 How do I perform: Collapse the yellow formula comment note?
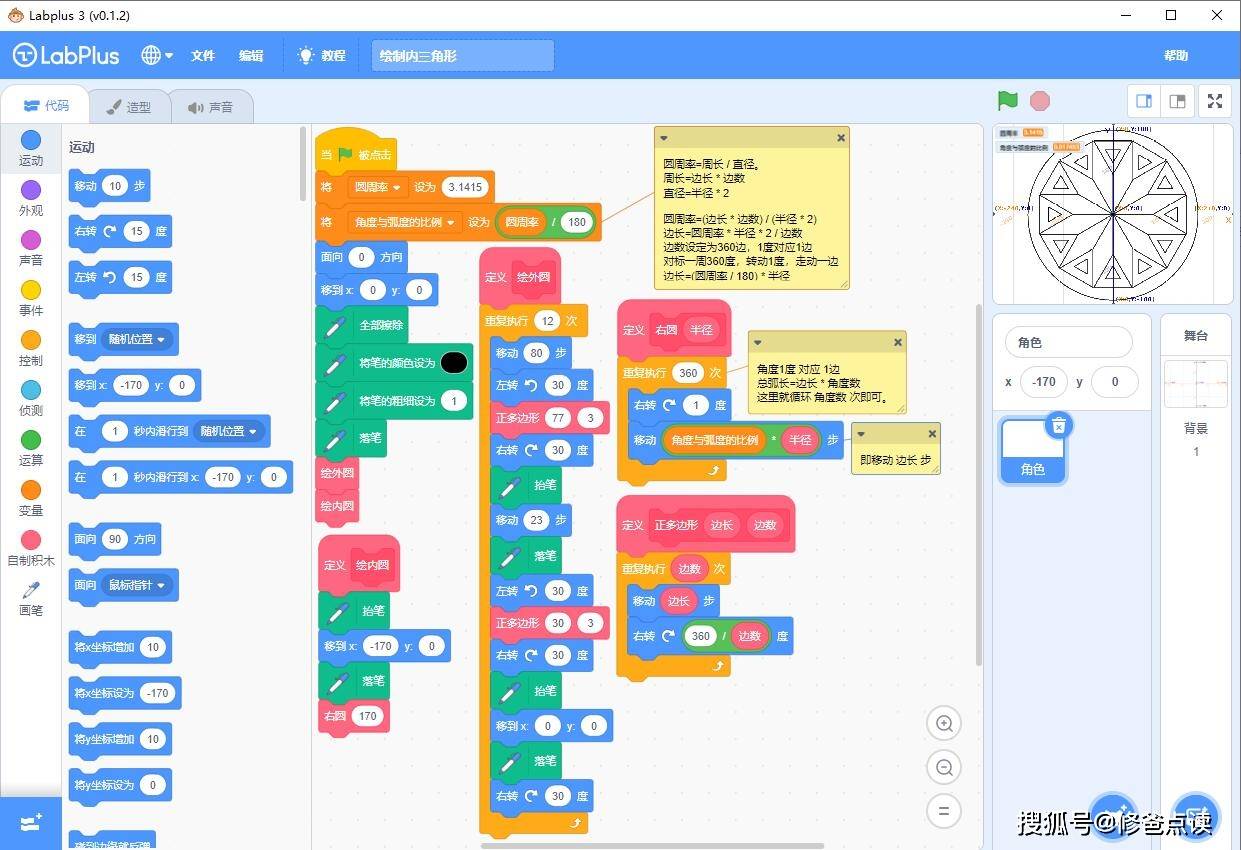[x=664, y=138]
